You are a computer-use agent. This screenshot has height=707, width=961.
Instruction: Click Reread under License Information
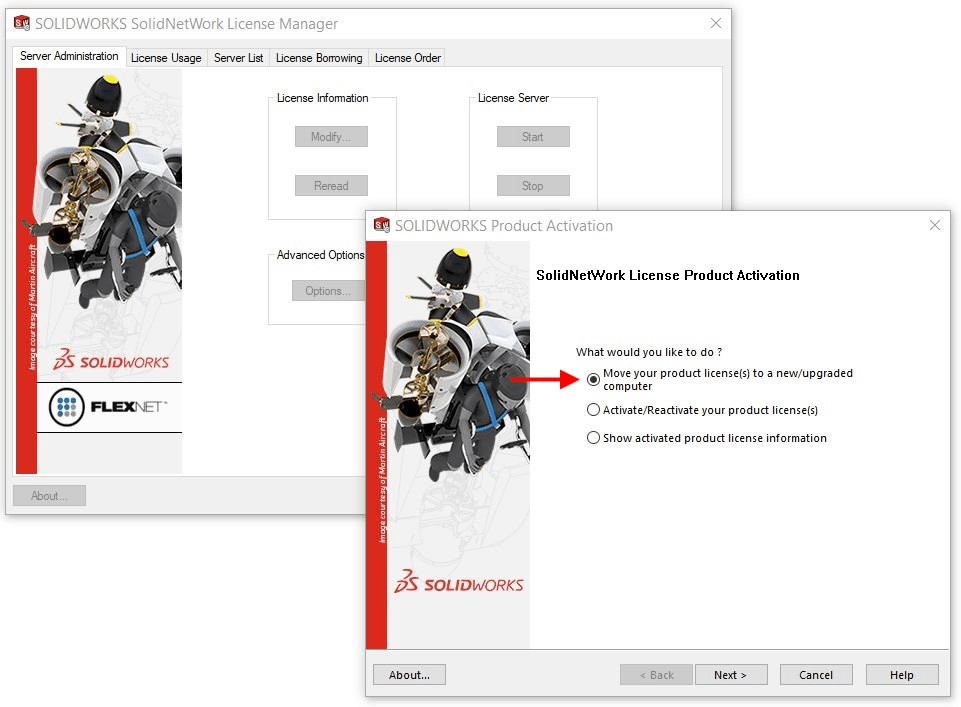[331, 186]
